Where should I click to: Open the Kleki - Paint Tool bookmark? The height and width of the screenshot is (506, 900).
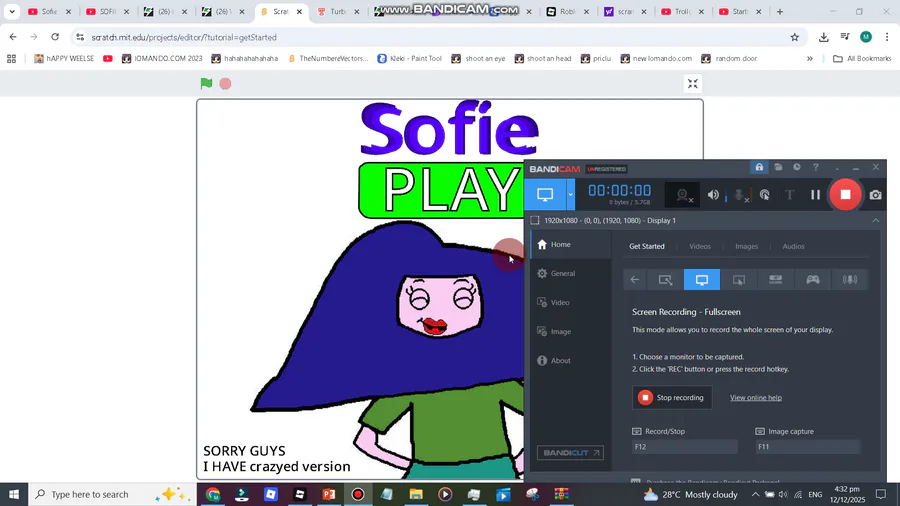click(x=410, y=59)
